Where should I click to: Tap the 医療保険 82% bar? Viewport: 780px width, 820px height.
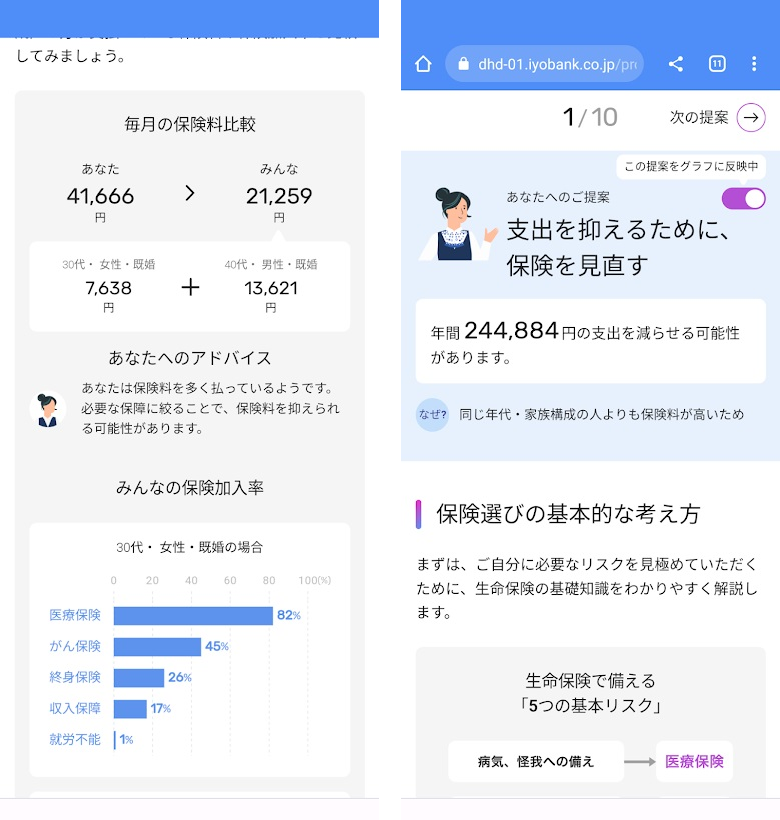point(193,616)
